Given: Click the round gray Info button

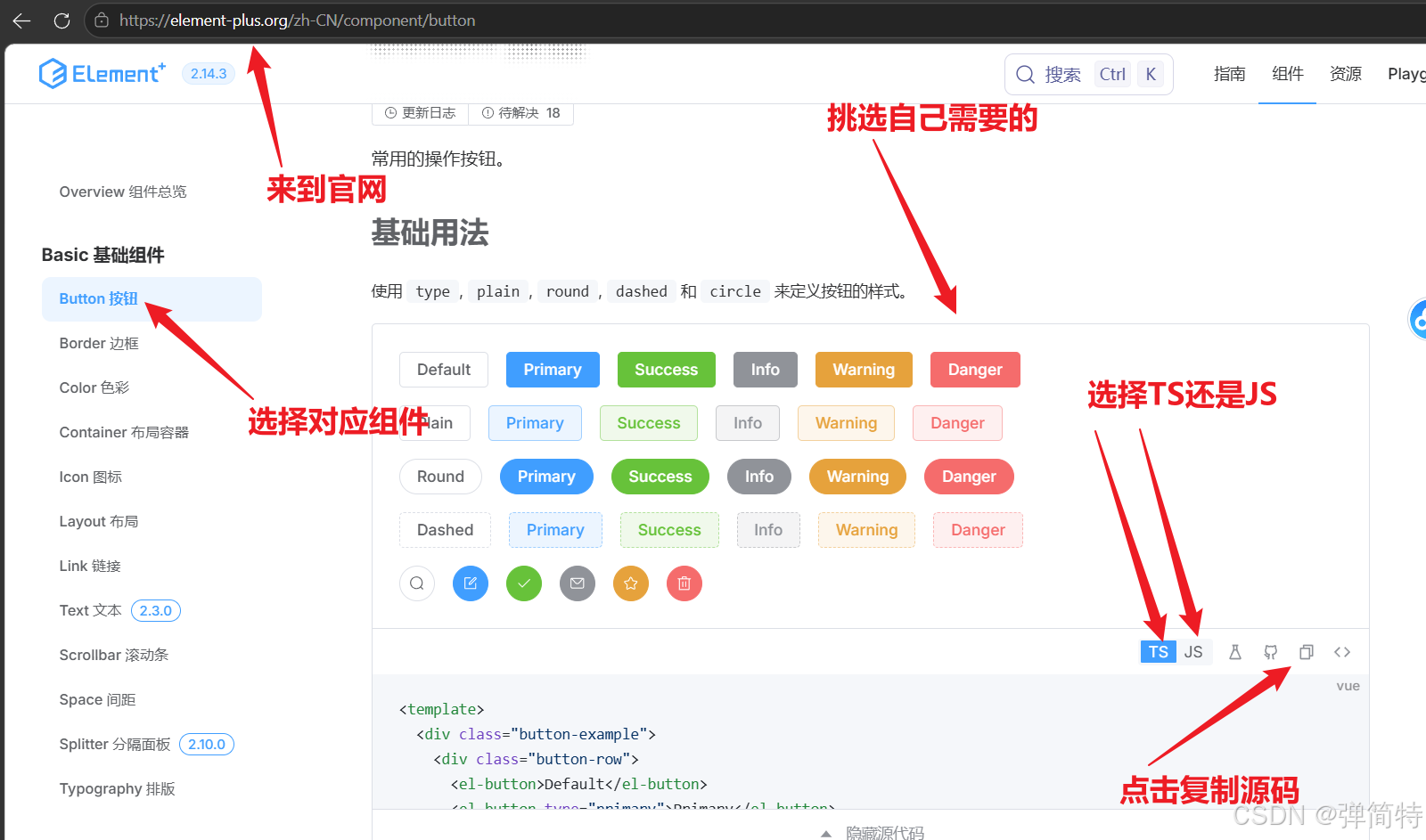Looking at the screenshot, I should click(x=759, y=477).
